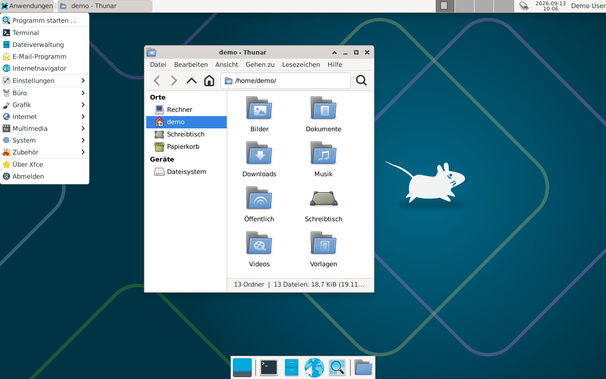Select Dateisystem under Geräte
Viewport: 606px width, 379px height.
[x=186, y=172]
